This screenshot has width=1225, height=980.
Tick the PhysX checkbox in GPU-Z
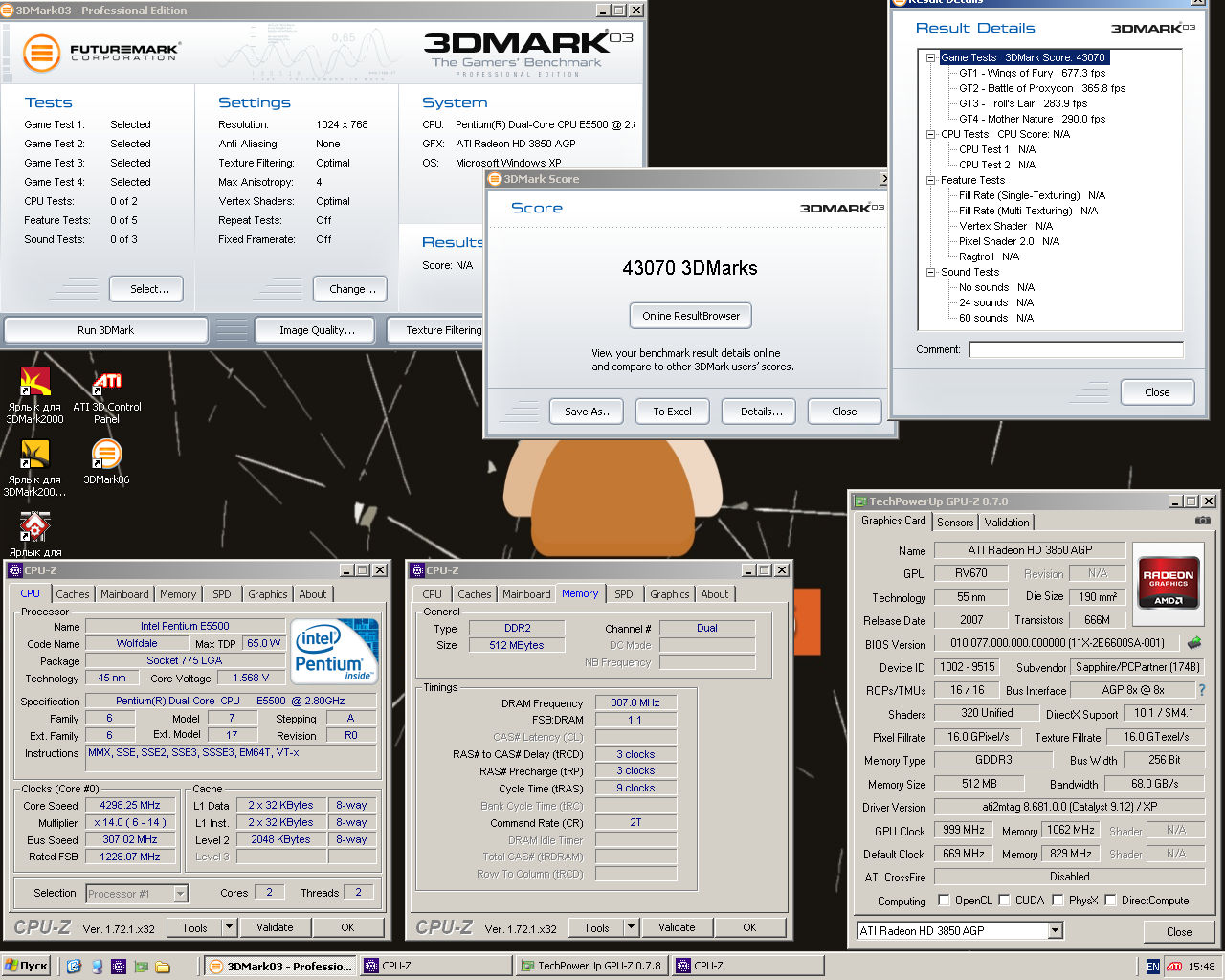pyautogui.click(x=1058, y=901)
